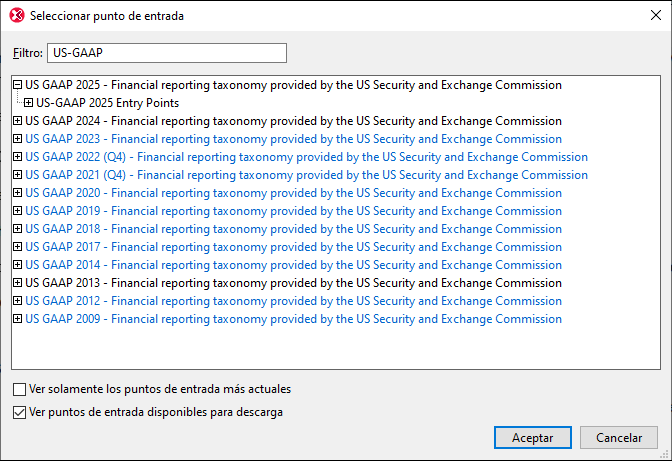Viewport: 672px width, 461px height.
Task: Expand US-GAAP 2025 Entry Points node
Action: (x=29, y=103)
